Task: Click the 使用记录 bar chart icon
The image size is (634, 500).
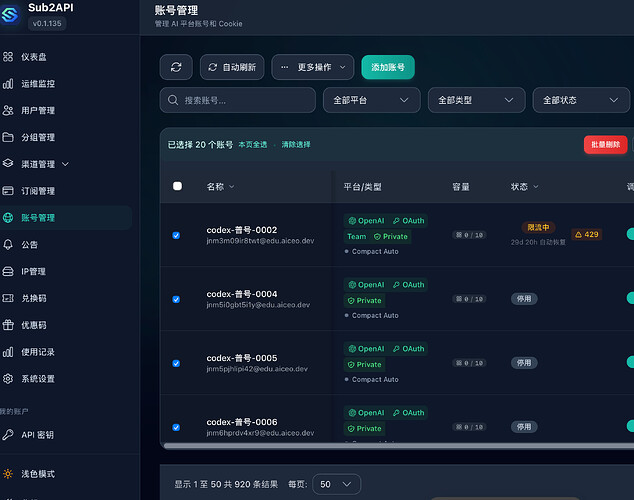Action: click(8, 352)
